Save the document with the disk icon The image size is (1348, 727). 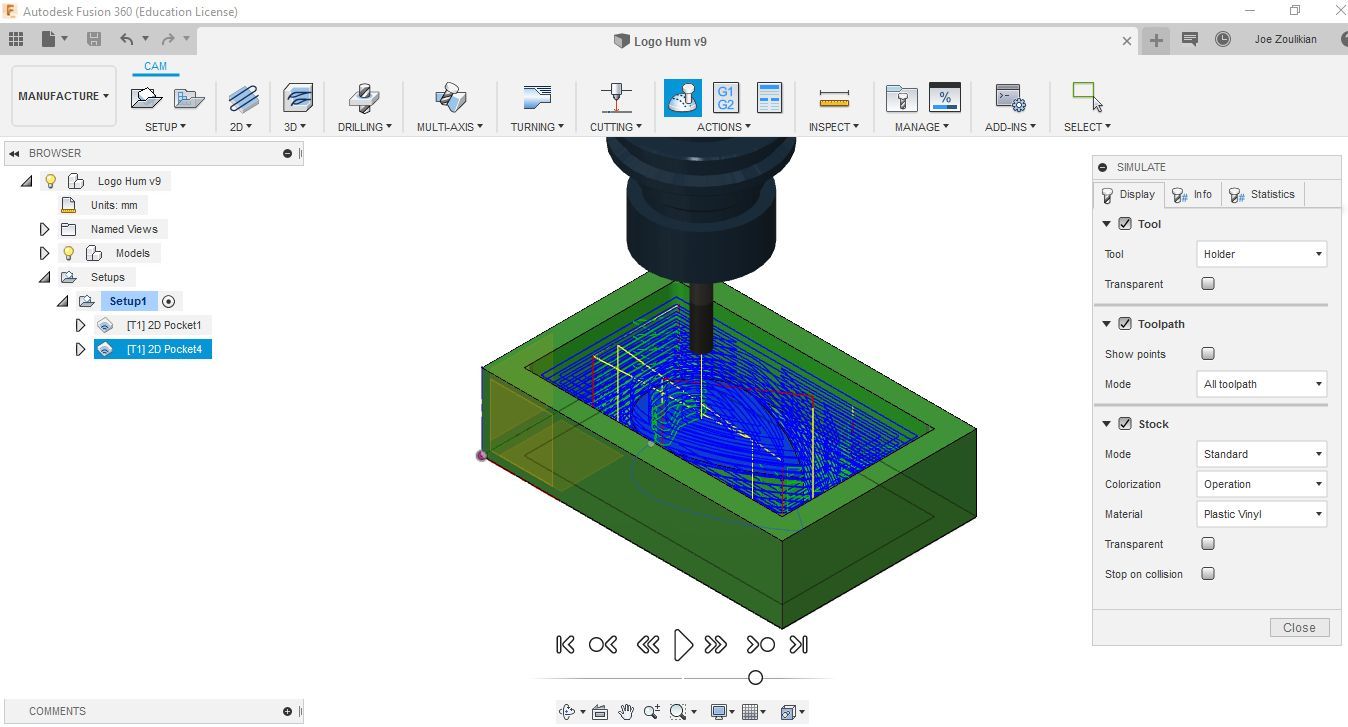[94, 39]
